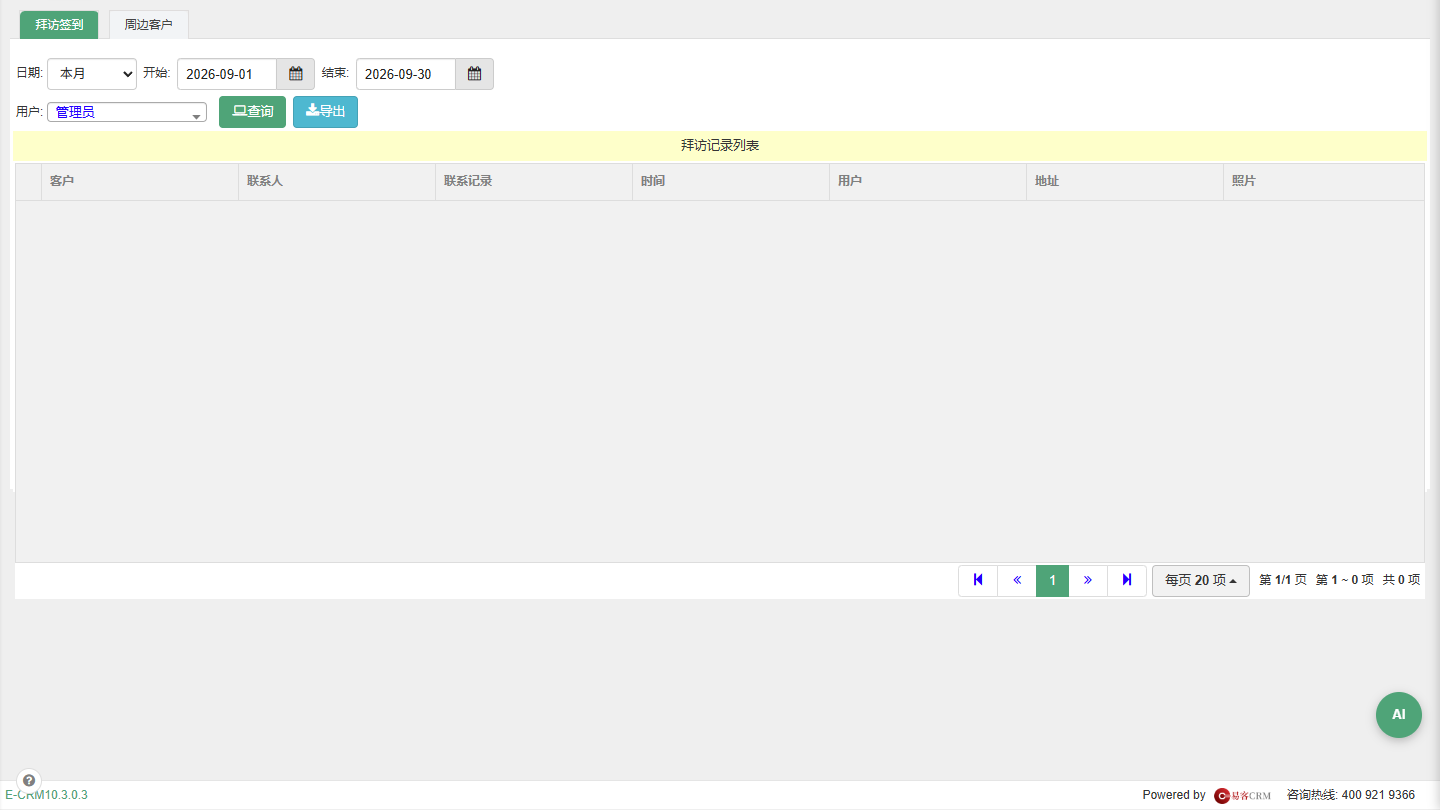This screenshot has width=1440, height=810.
Task: Click the 拜访记录列表 table title
Action: pos(720,146)
